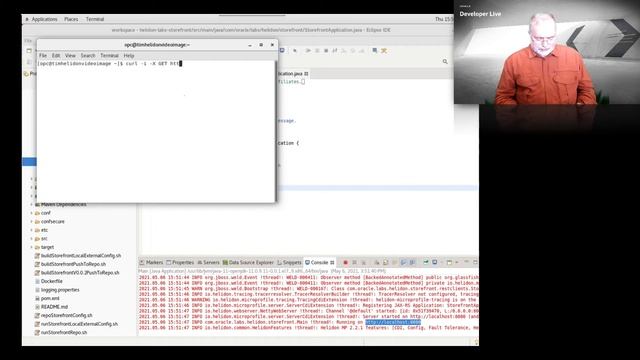Open the Places menu in top panel
The height and width of the screenshot is (360, 640).
pos(71,19)
